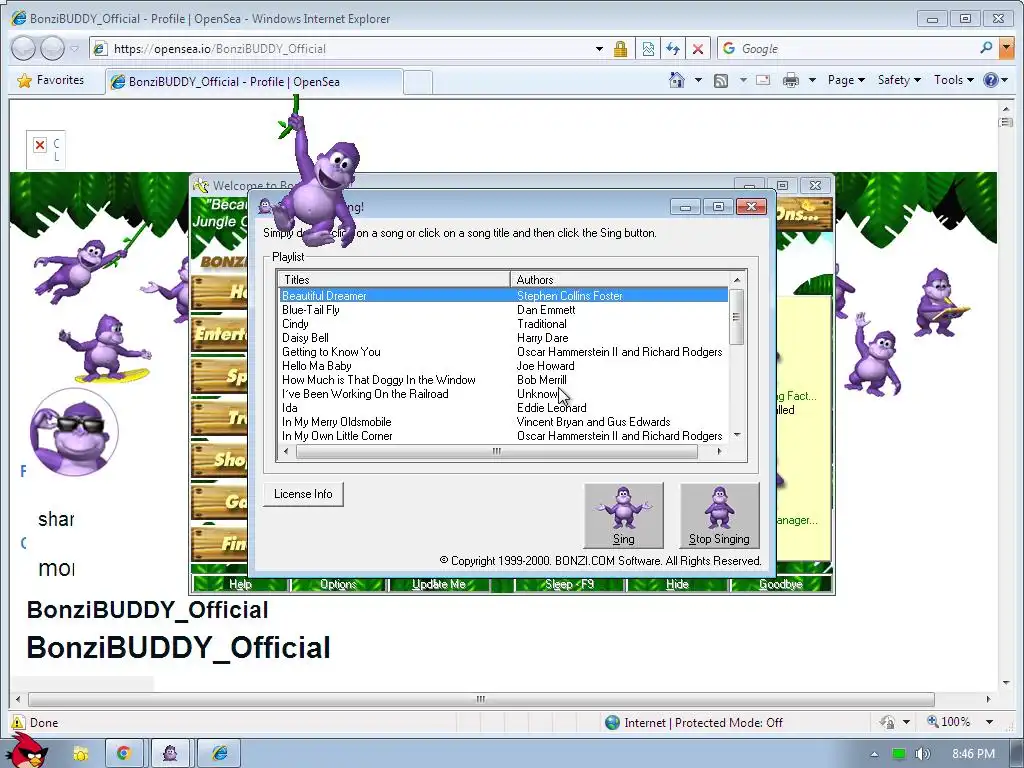The height and width of the screenshot is (768, 1024).
Task: Click the playlist scroll down arrow
Action: tap(737, 435)
